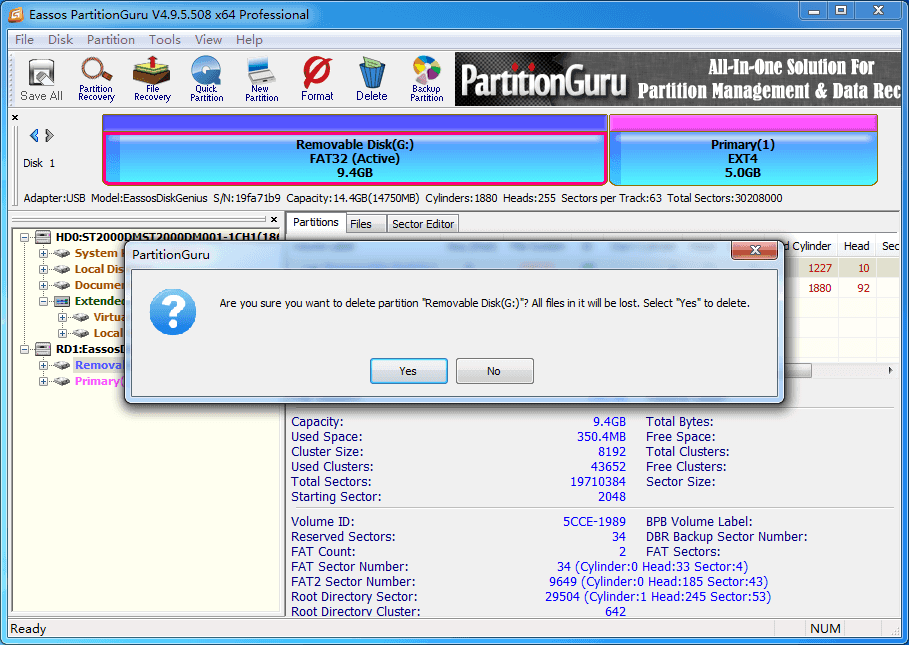909x645 pixels.
Task: Create a New Partition via toolbar
Action: (261, 80)
